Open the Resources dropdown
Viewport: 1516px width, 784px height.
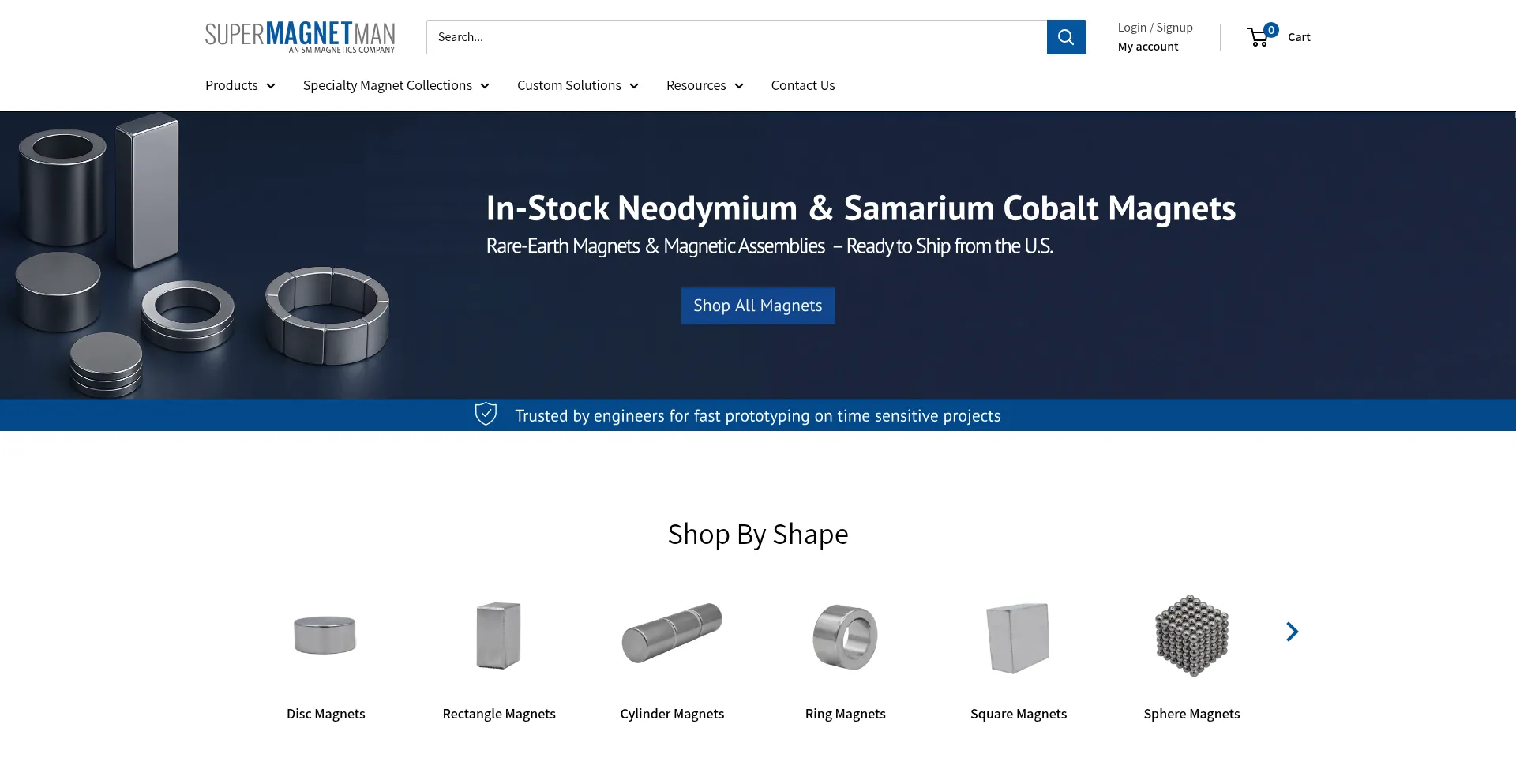tap(704, 85)
